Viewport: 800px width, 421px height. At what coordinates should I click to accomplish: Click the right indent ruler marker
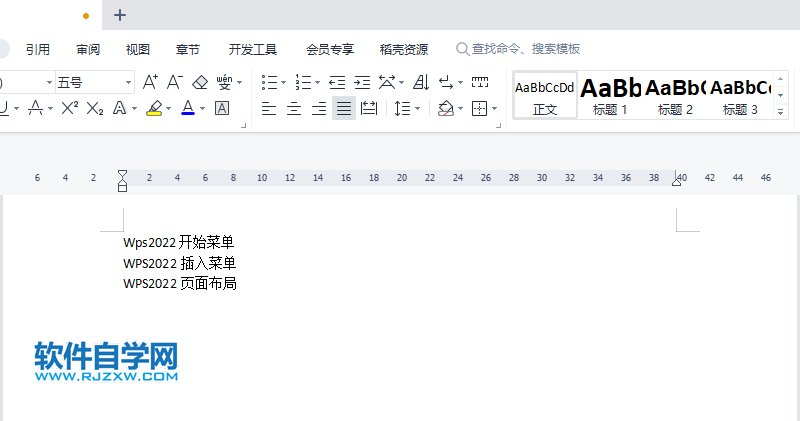pyautogui.click(x=677, y=182)
